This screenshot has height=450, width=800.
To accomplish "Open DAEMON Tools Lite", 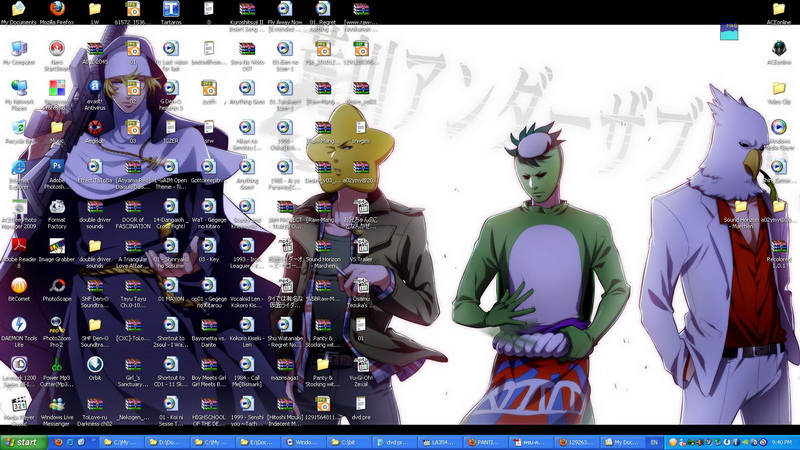I will point(19,332).
